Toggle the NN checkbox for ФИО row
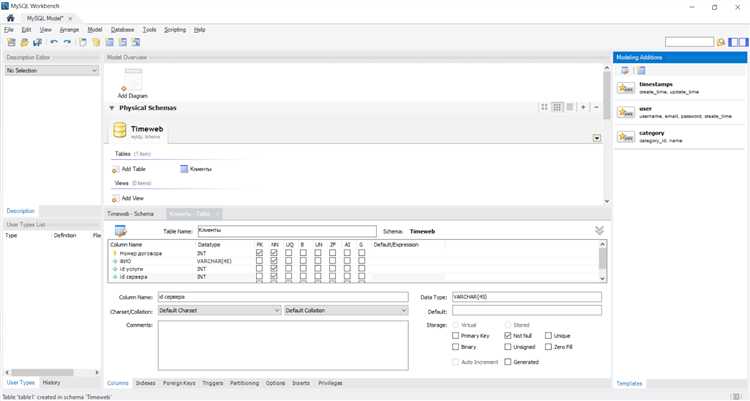 click(x=274, y=261)
